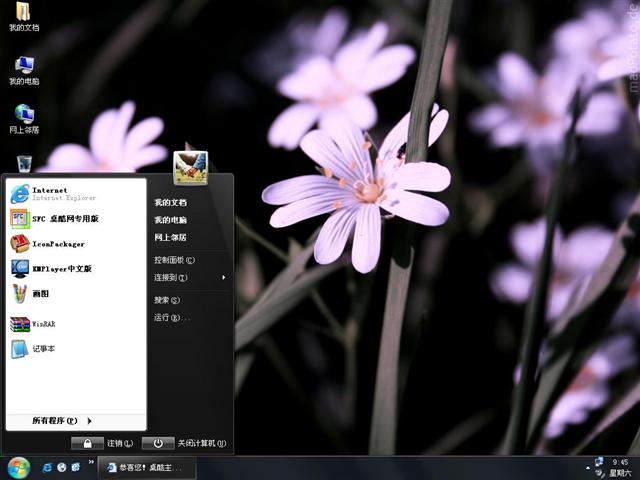Launch Internet Explorer from the Start menu

(76, 194)
